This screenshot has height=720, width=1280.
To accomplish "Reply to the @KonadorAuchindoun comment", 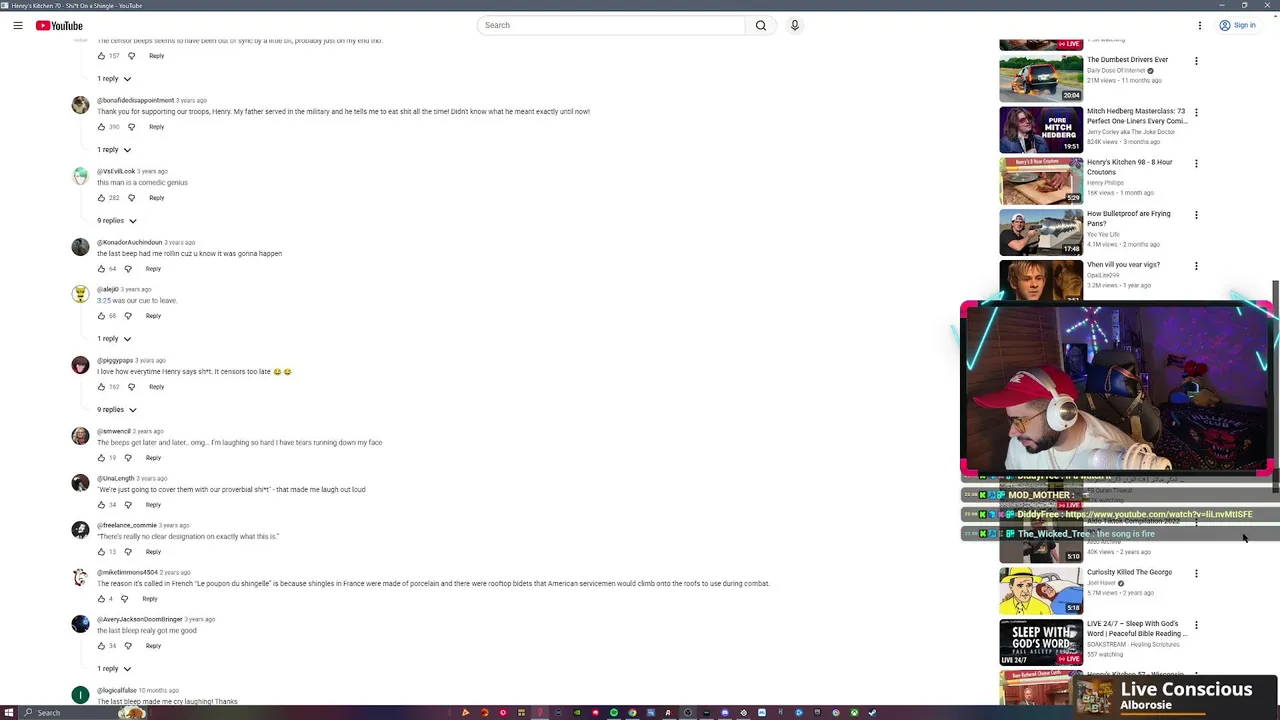I will coord(153,269).
